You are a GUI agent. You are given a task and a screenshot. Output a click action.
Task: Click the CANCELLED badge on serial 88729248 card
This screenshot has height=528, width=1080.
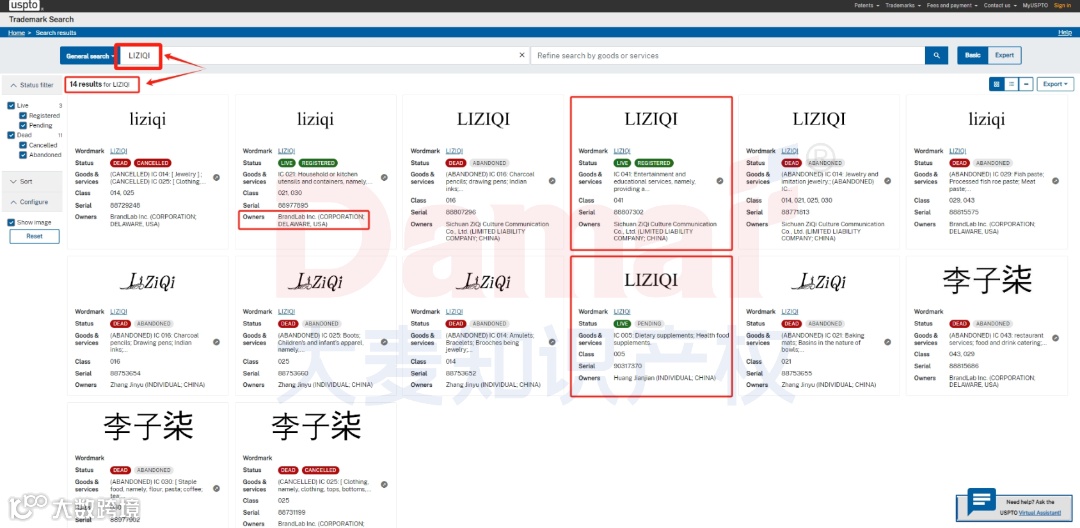click(152, 163)
